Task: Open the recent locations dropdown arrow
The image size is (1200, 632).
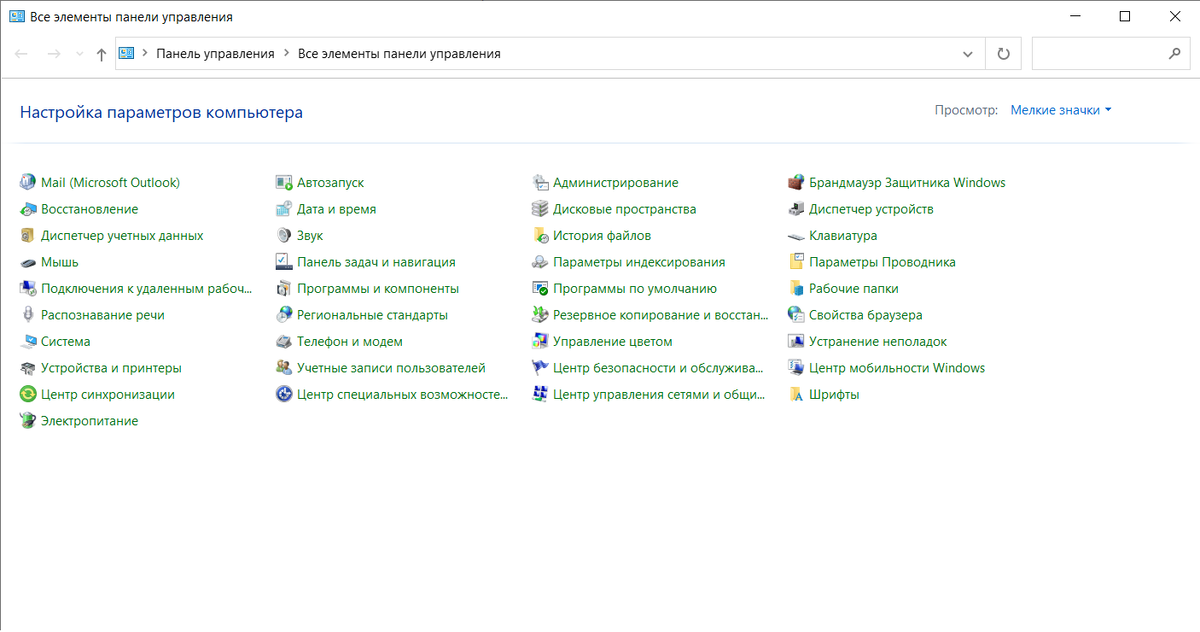Action: (x=79, y=54)
